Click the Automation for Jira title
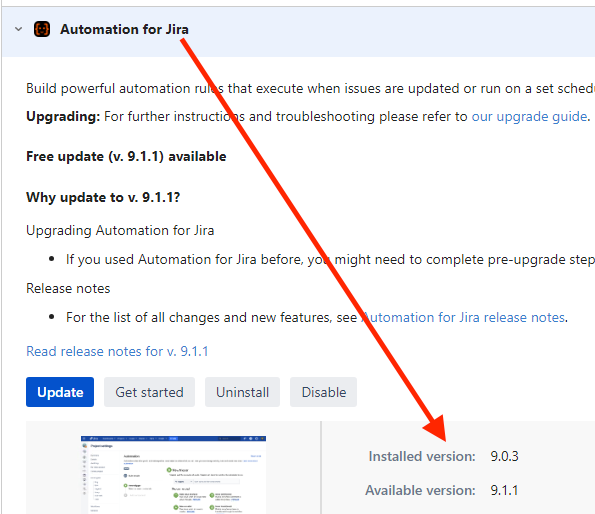The image size is (595, 514). pos(124,29)
